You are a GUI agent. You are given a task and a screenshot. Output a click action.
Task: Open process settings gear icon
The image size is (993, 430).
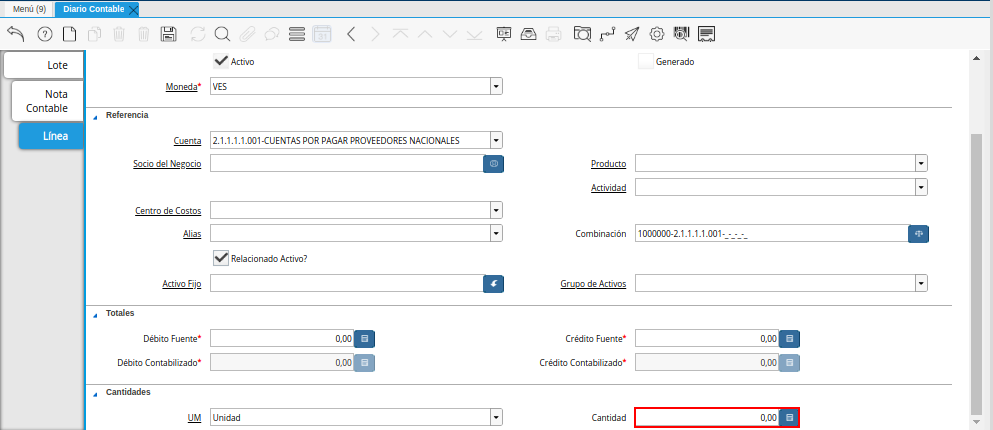657,34
